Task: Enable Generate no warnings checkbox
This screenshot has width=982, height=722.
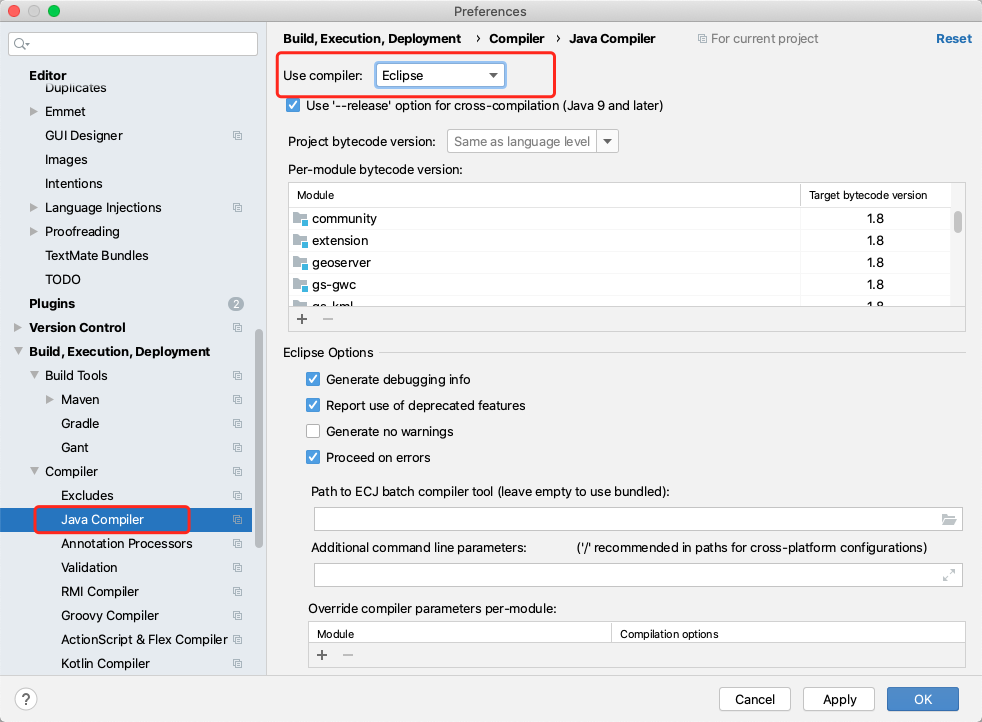Action: [313, 432]
